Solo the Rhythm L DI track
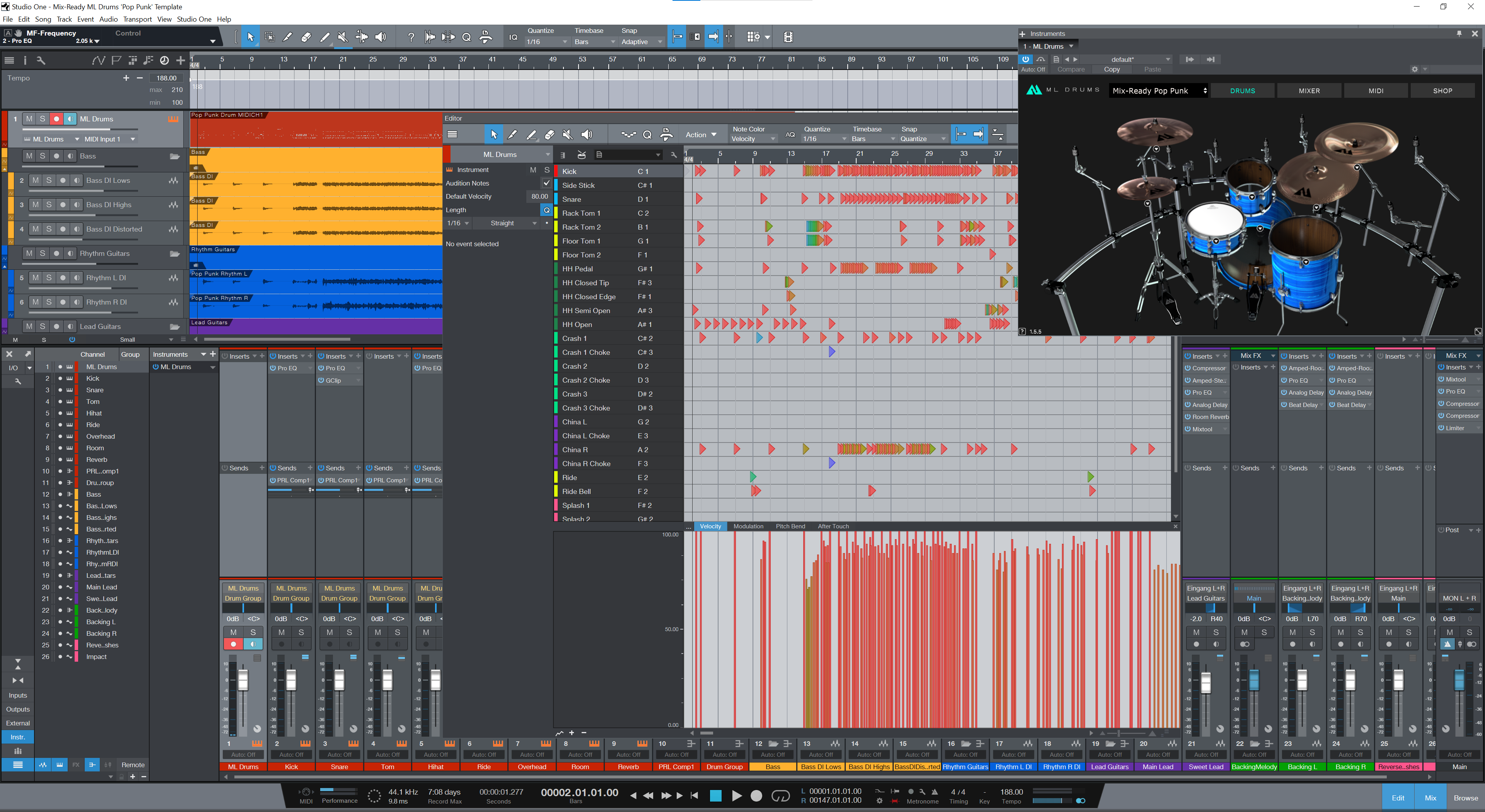The image size is (1485, 812). click(49, 278)
